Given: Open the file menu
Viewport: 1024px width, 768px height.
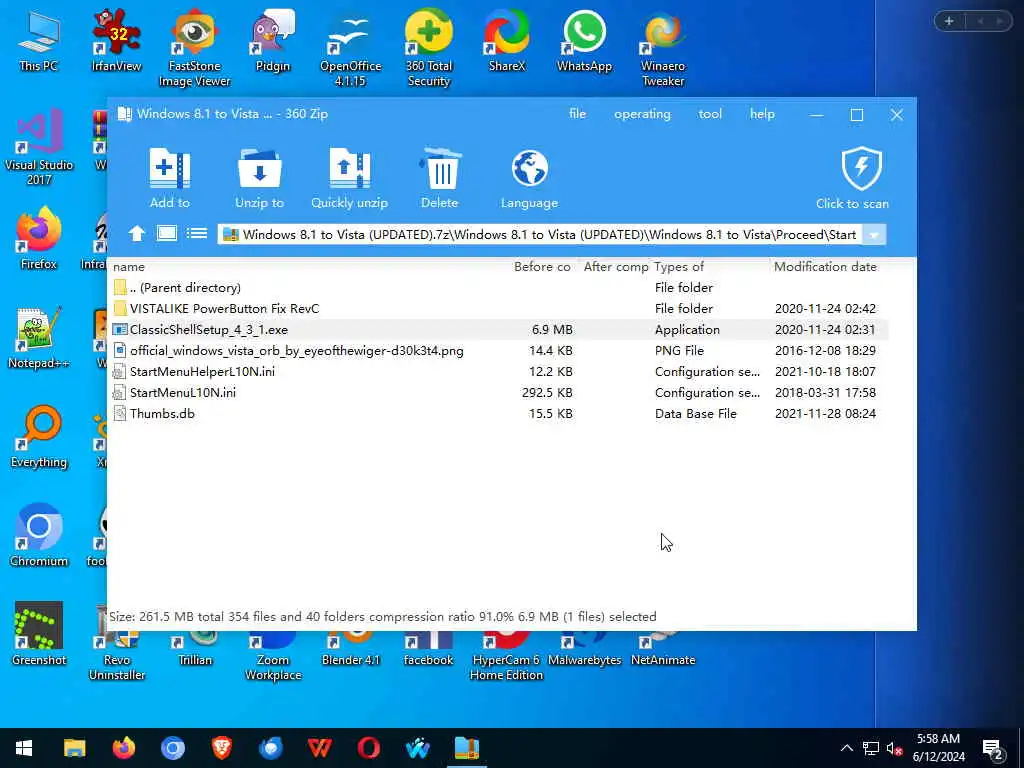Looking at the screenshot, I should pos(577,114).
